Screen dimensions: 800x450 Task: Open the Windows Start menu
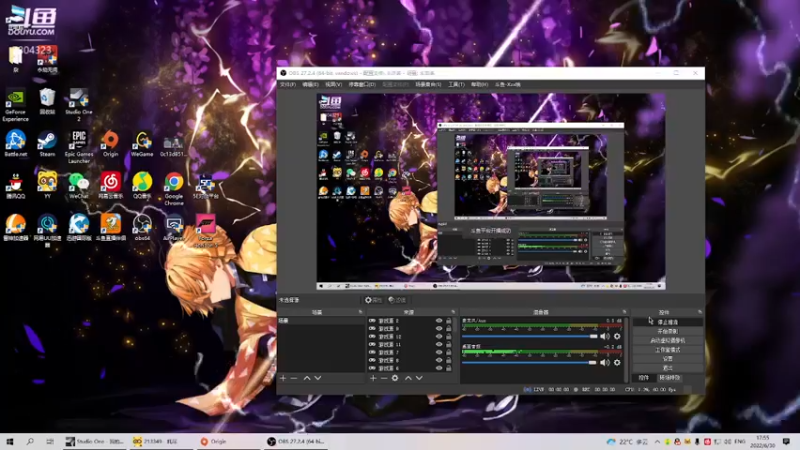(10, 441)
